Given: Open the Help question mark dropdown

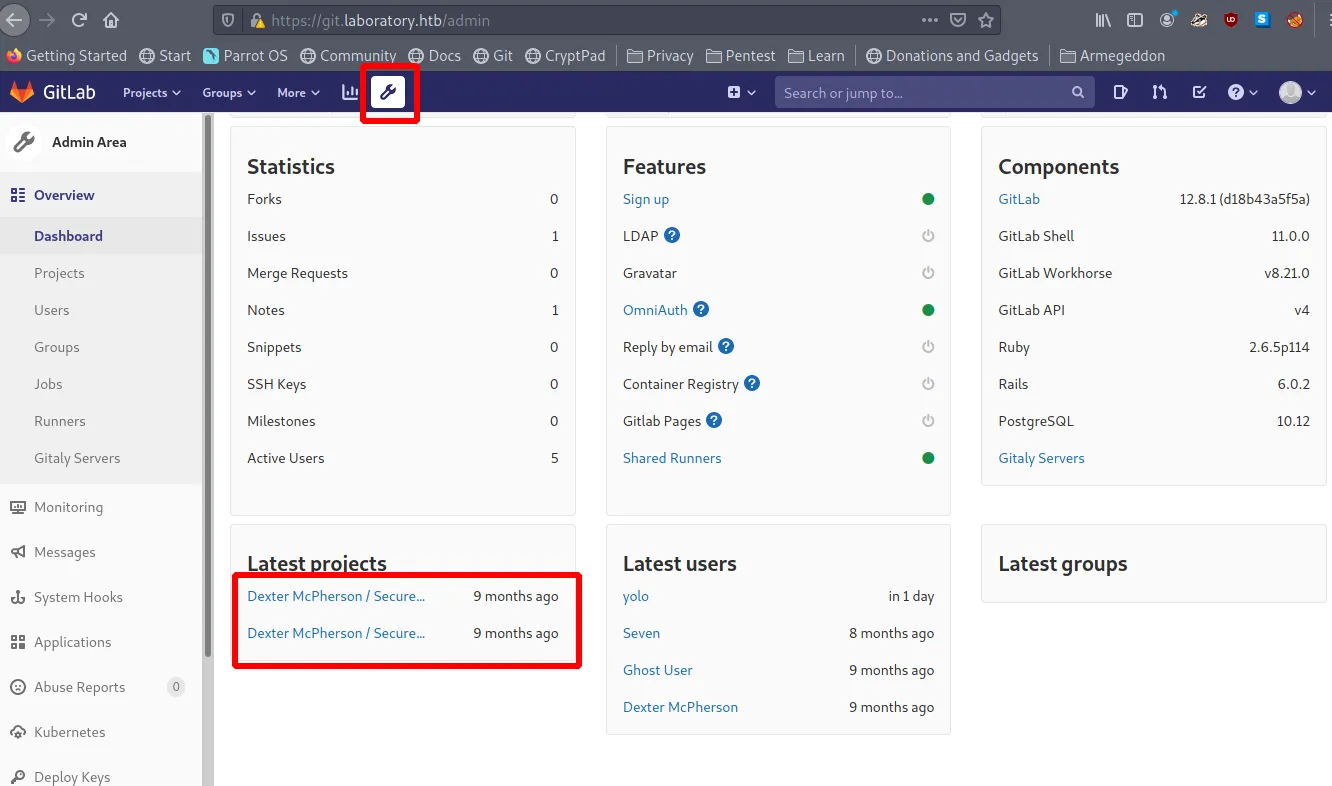Looking at the screenshot, I should click(1242, 92).
